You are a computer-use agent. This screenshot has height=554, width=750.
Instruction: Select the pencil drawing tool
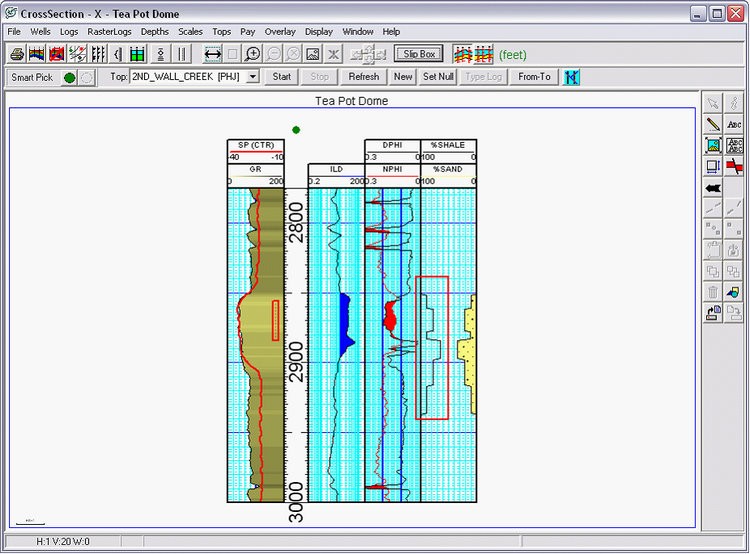click(713, 124)
